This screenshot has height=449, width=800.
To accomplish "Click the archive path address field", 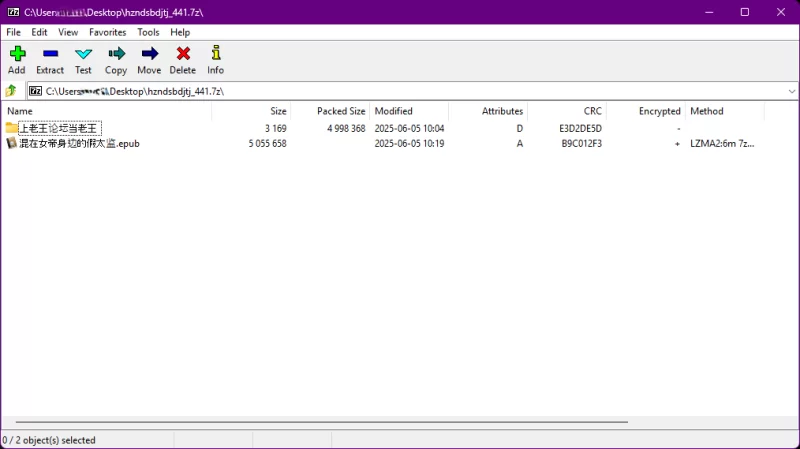I will 400,91.
